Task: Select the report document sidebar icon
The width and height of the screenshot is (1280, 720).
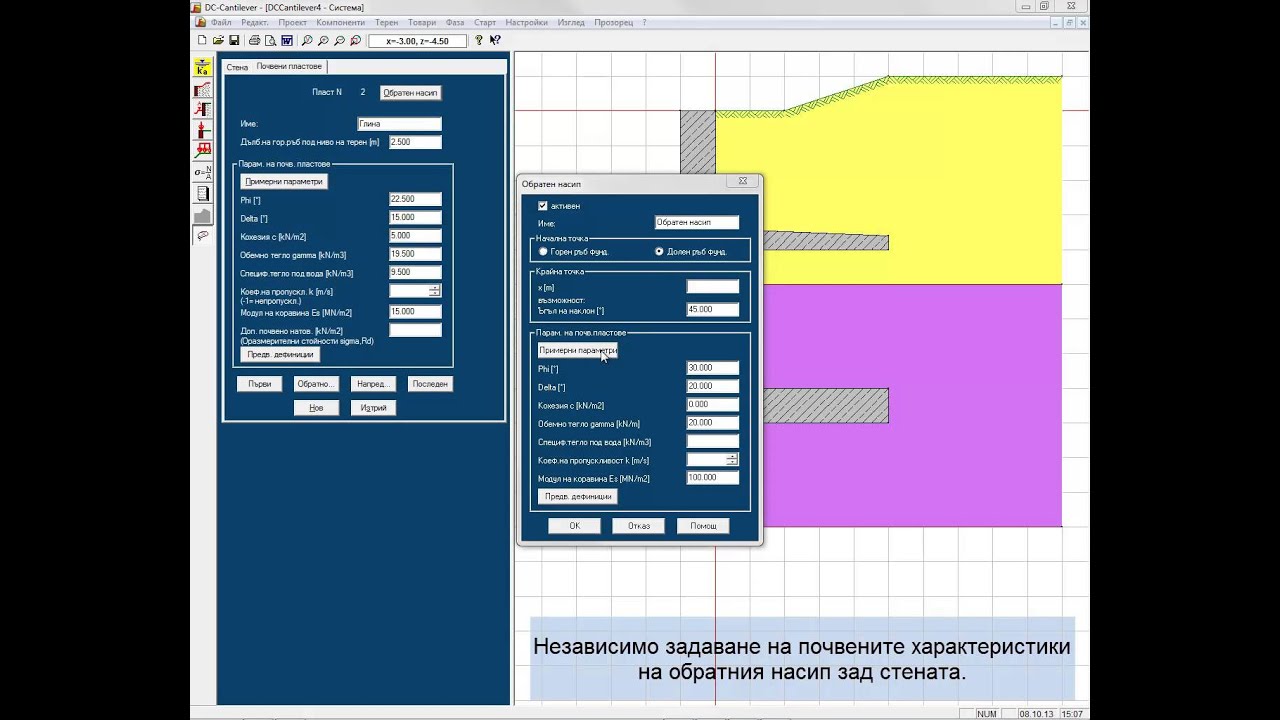Action: 203,194
